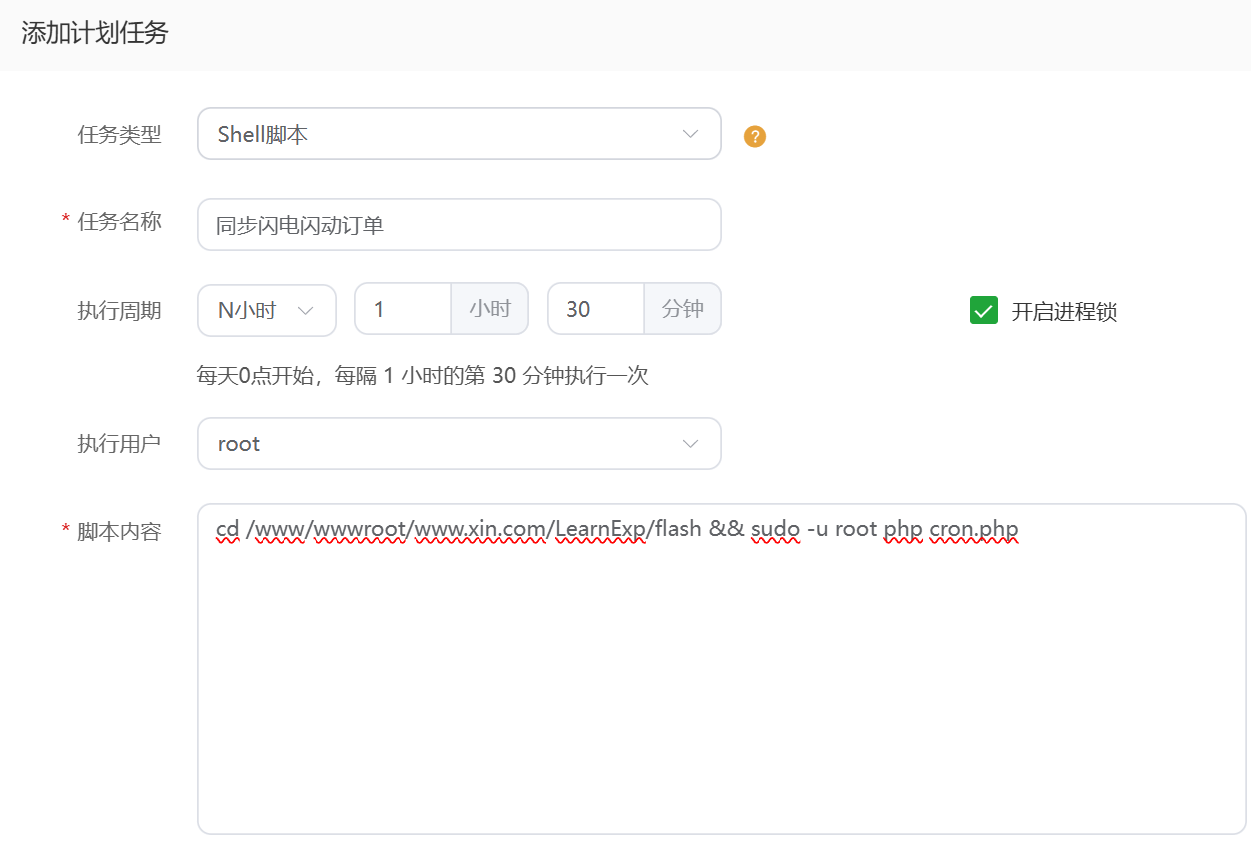Click inside the script content text area
This screenshot has height=857, width=1251.
(x=720, y=680)
